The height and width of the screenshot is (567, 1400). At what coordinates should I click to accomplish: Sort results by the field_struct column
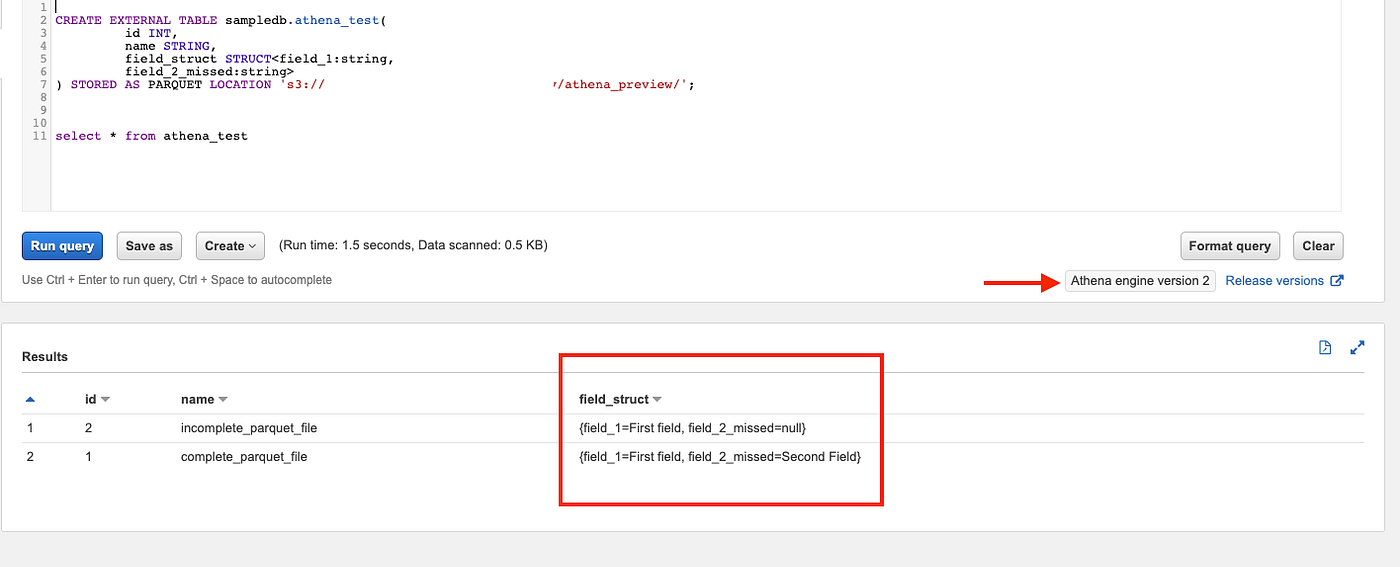pyautogui.click(x=620, y=400)
